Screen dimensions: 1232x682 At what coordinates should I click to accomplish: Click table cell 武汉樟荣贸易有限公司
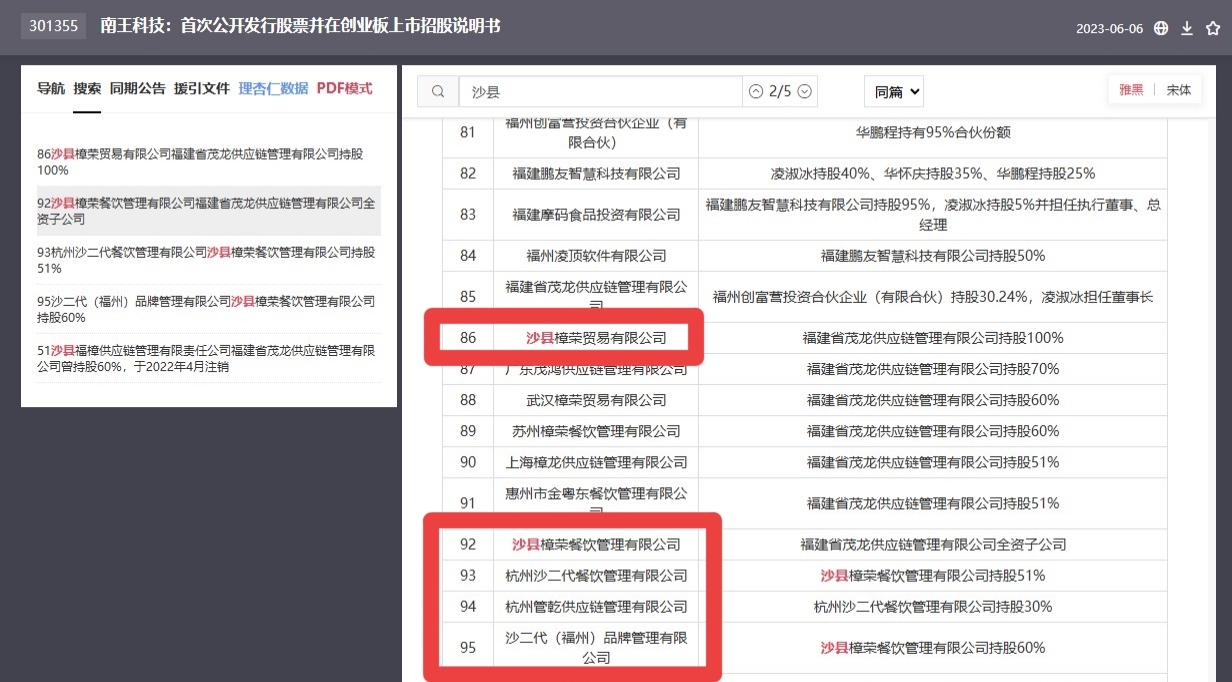click(x=596, y=400)
